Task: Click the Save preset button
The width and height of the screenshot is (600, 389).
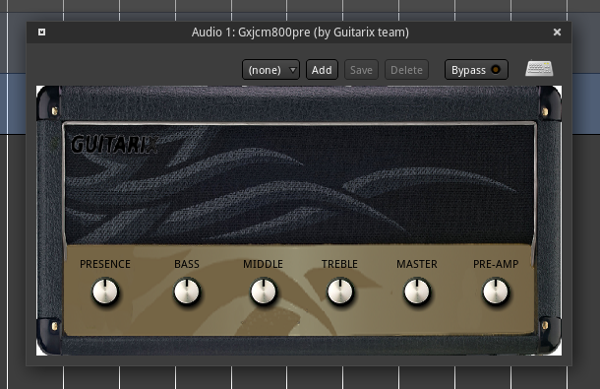Action: coord(361,70)
